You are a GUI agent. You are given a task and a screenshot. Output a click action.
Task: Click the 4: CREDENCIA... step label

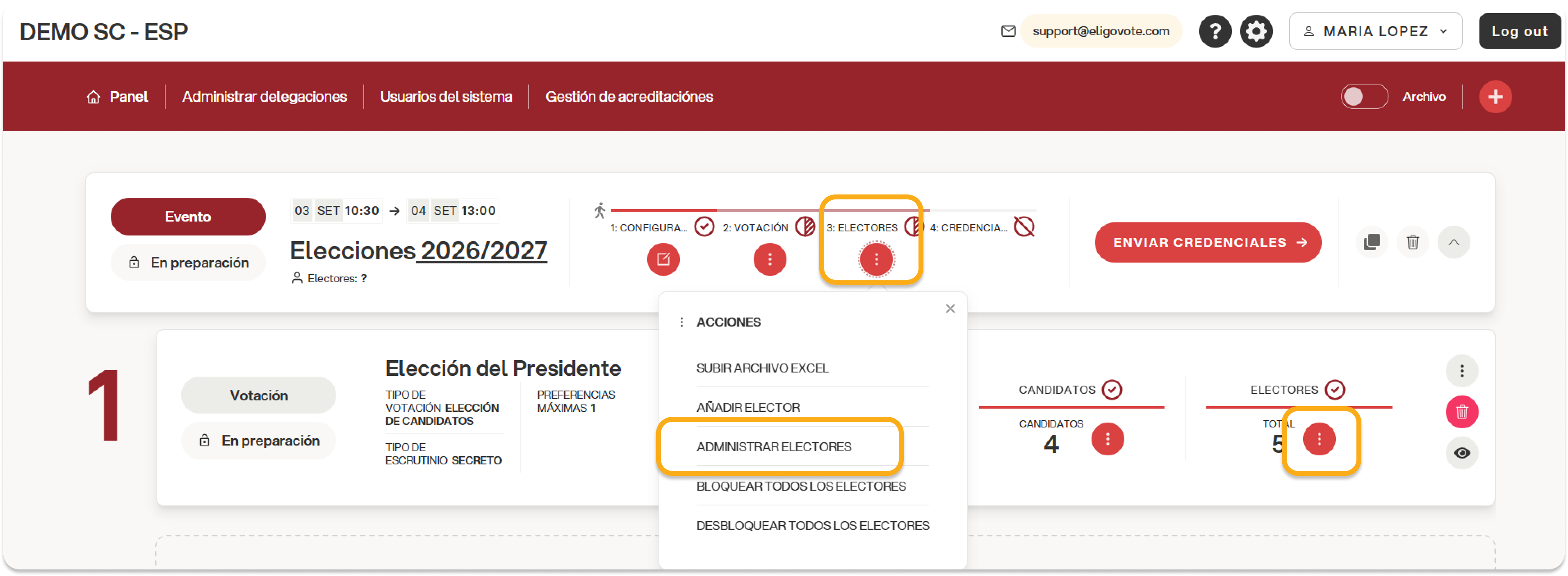click(968, 228)
